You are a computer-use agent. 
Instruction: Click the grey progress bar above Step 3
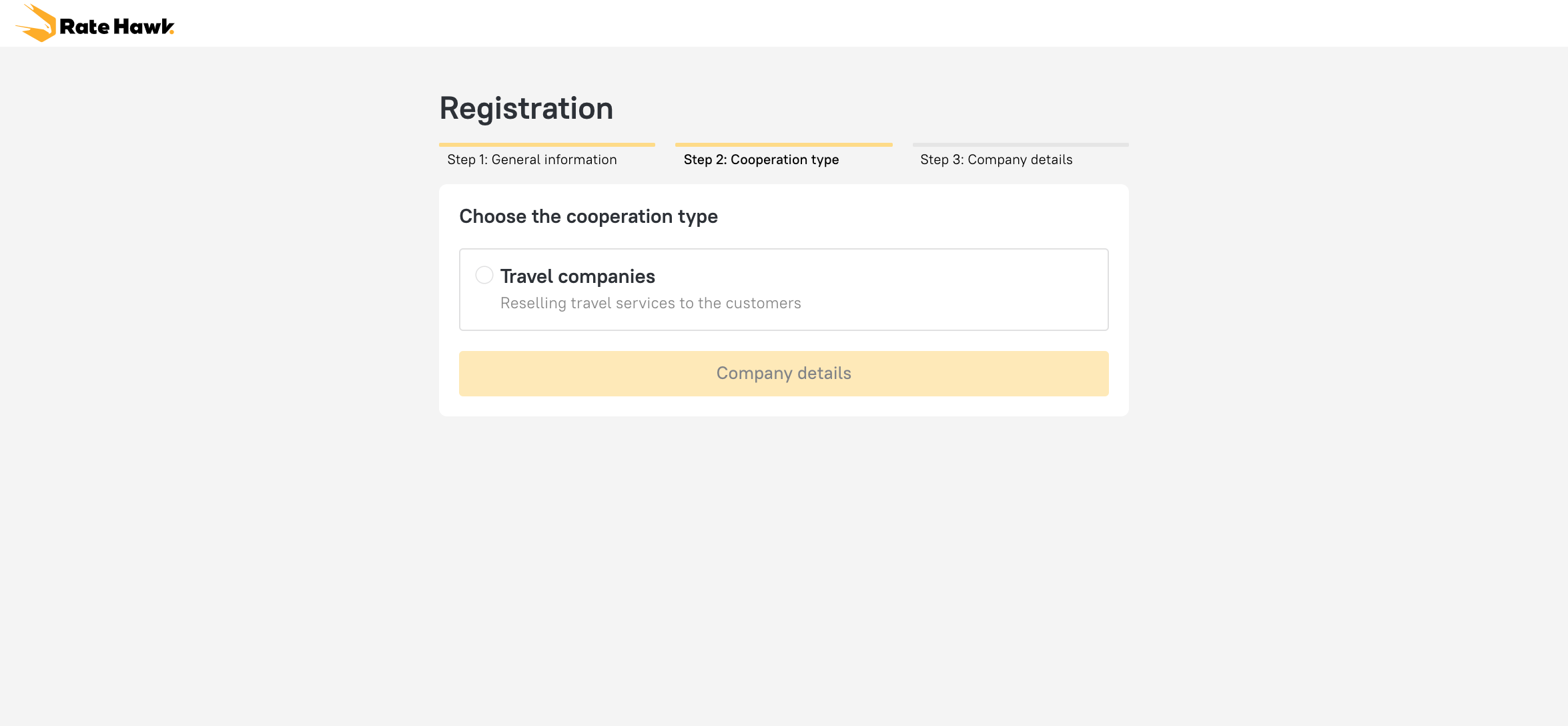tap(1020, 144)
